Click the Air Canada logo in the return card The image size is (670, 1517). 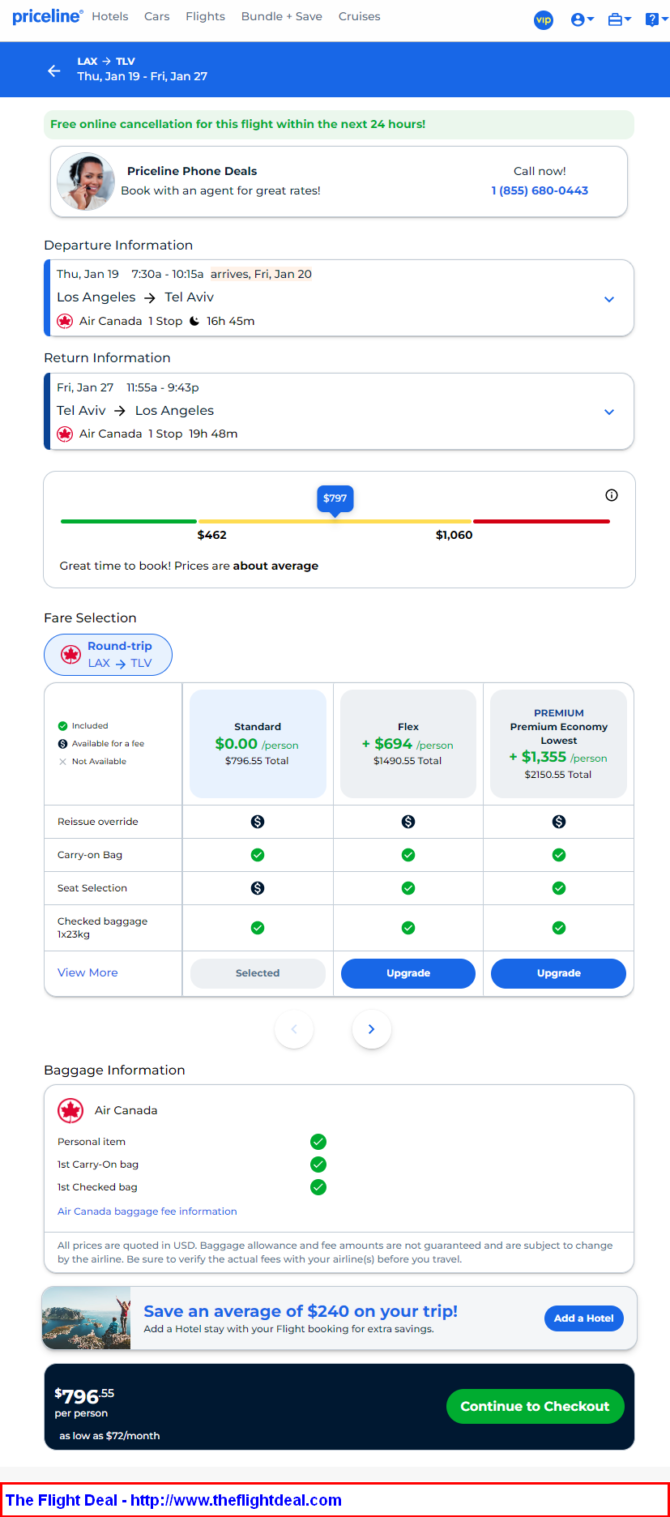[65, 434]
